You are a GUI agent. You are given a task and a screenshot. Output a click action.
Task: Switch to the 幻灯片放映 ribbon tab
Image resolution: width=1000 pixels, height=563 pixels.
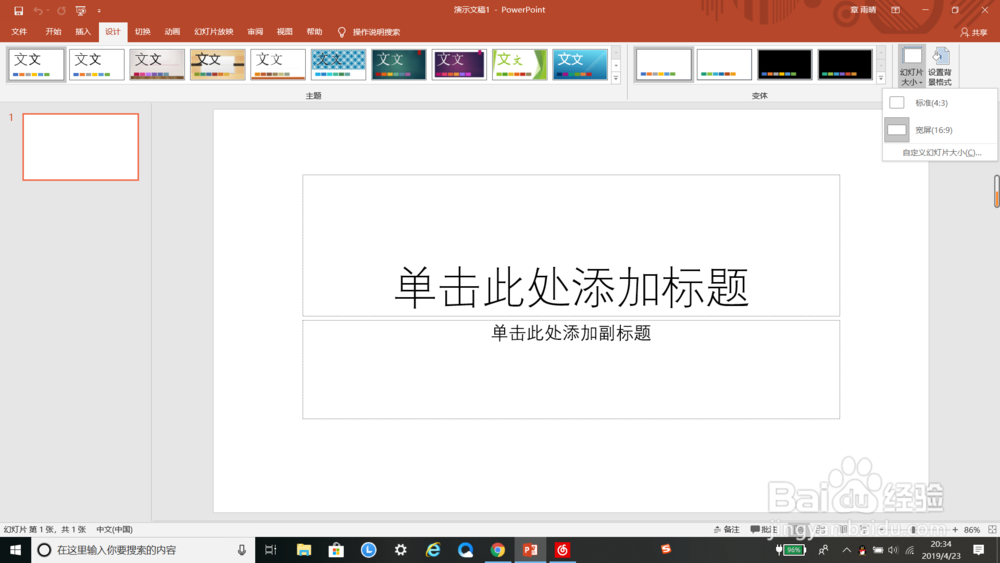214,32
